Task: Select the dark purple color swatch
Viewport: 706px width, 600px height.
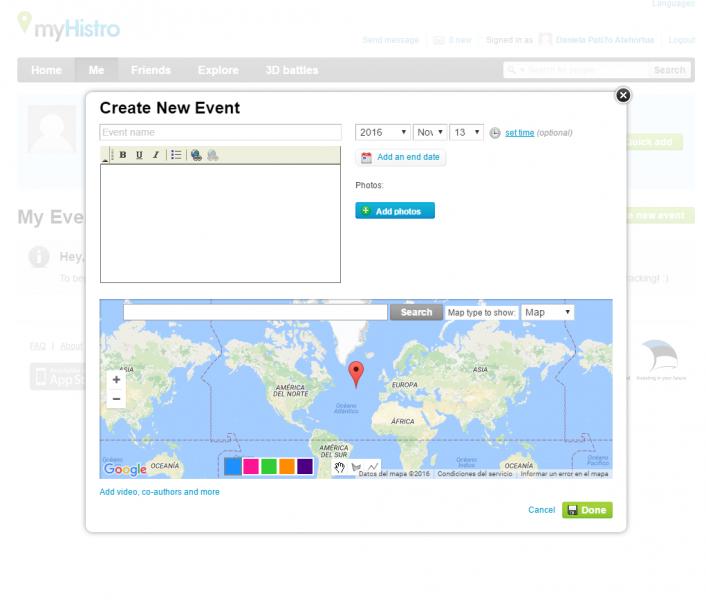Action: click(x=305, y=466)
